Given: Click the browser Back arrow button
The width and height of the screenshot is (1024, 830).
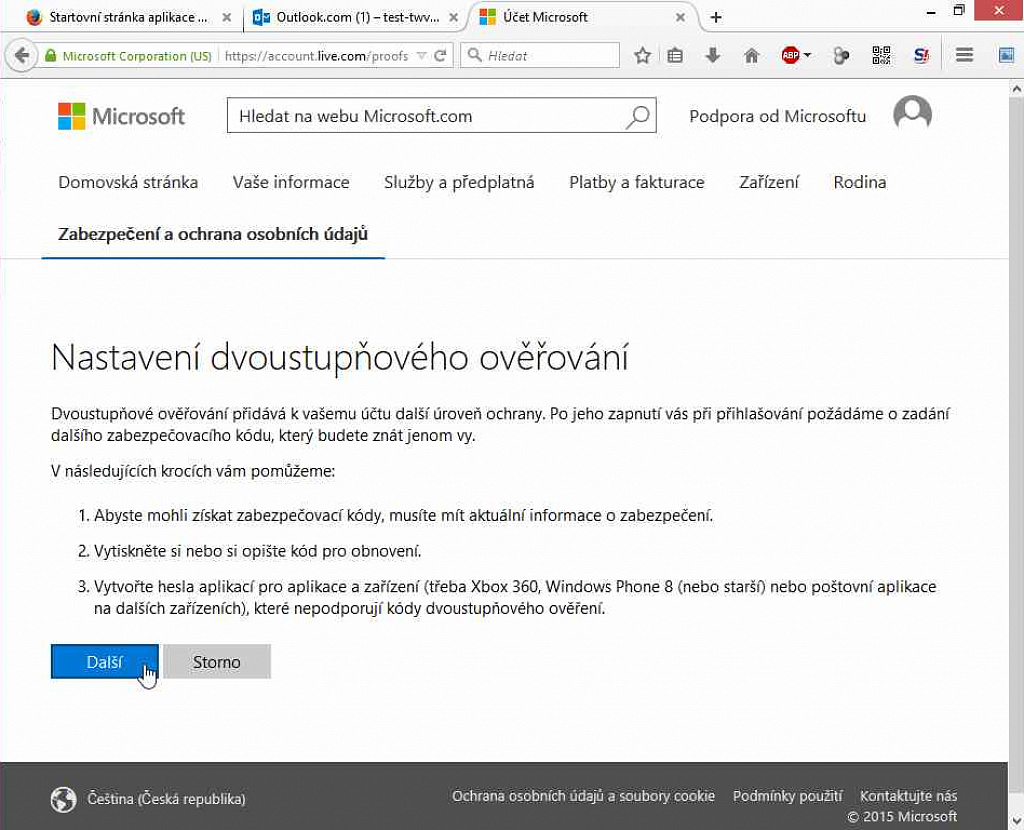Looking at the screenshot, I should pyautogui.click(x=22, y=56).
